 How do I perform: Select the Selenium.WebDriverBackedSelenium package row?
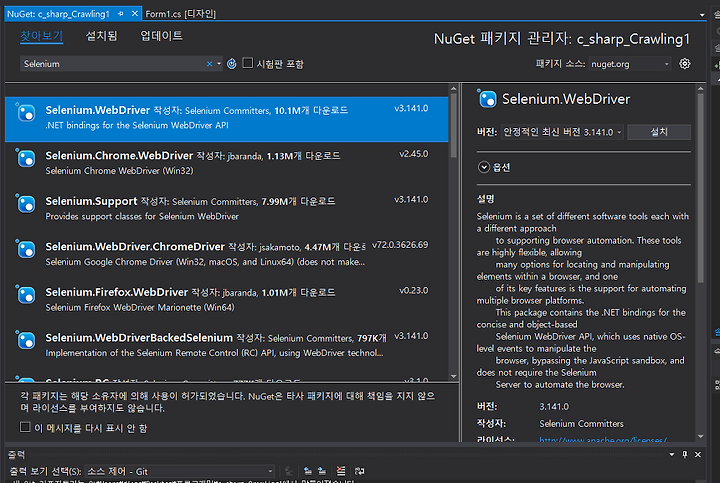tap(226, 345)
